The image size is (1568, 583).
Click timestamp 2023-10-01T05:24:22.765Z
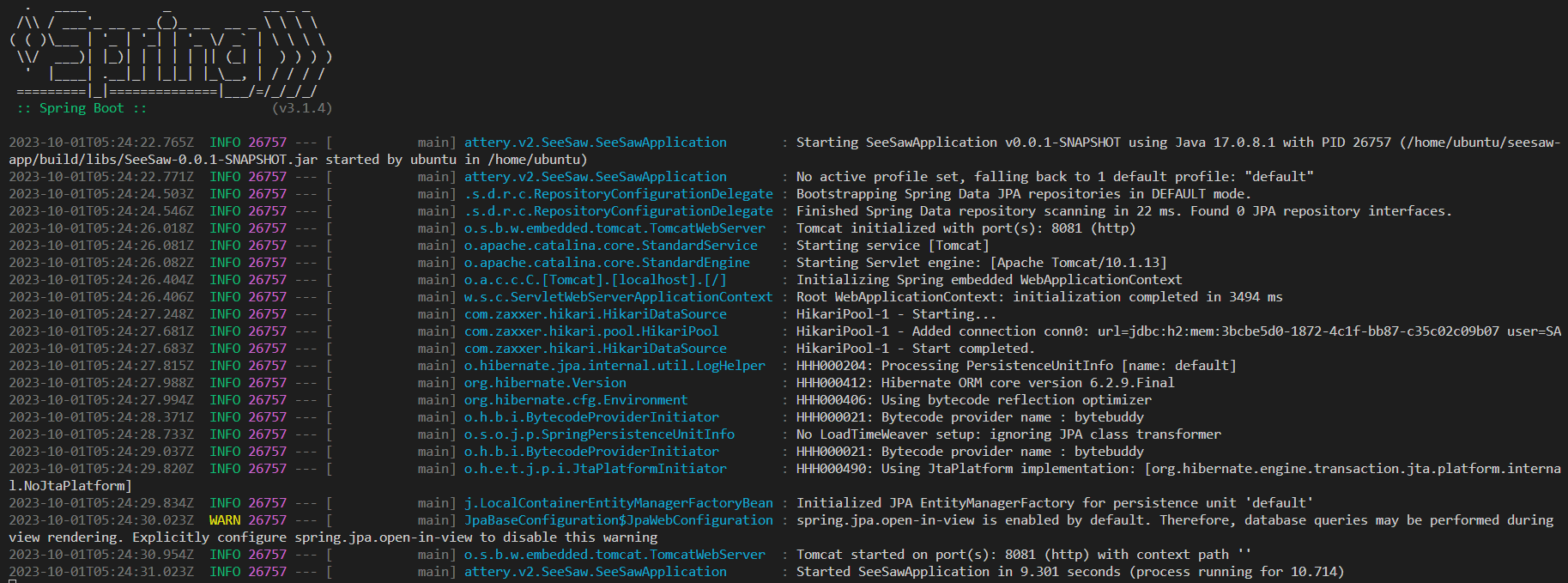pos(101,143)
